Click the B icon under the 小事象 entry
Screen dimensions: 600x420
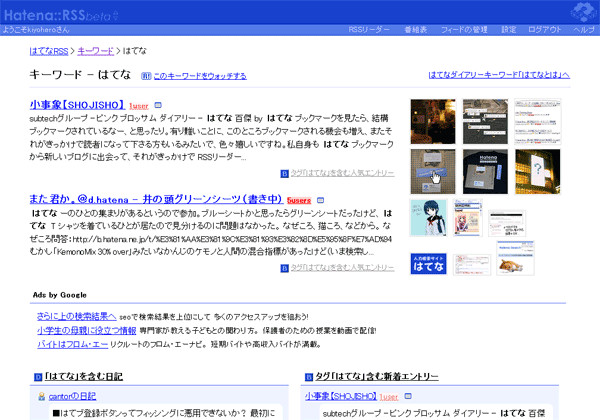284,174
